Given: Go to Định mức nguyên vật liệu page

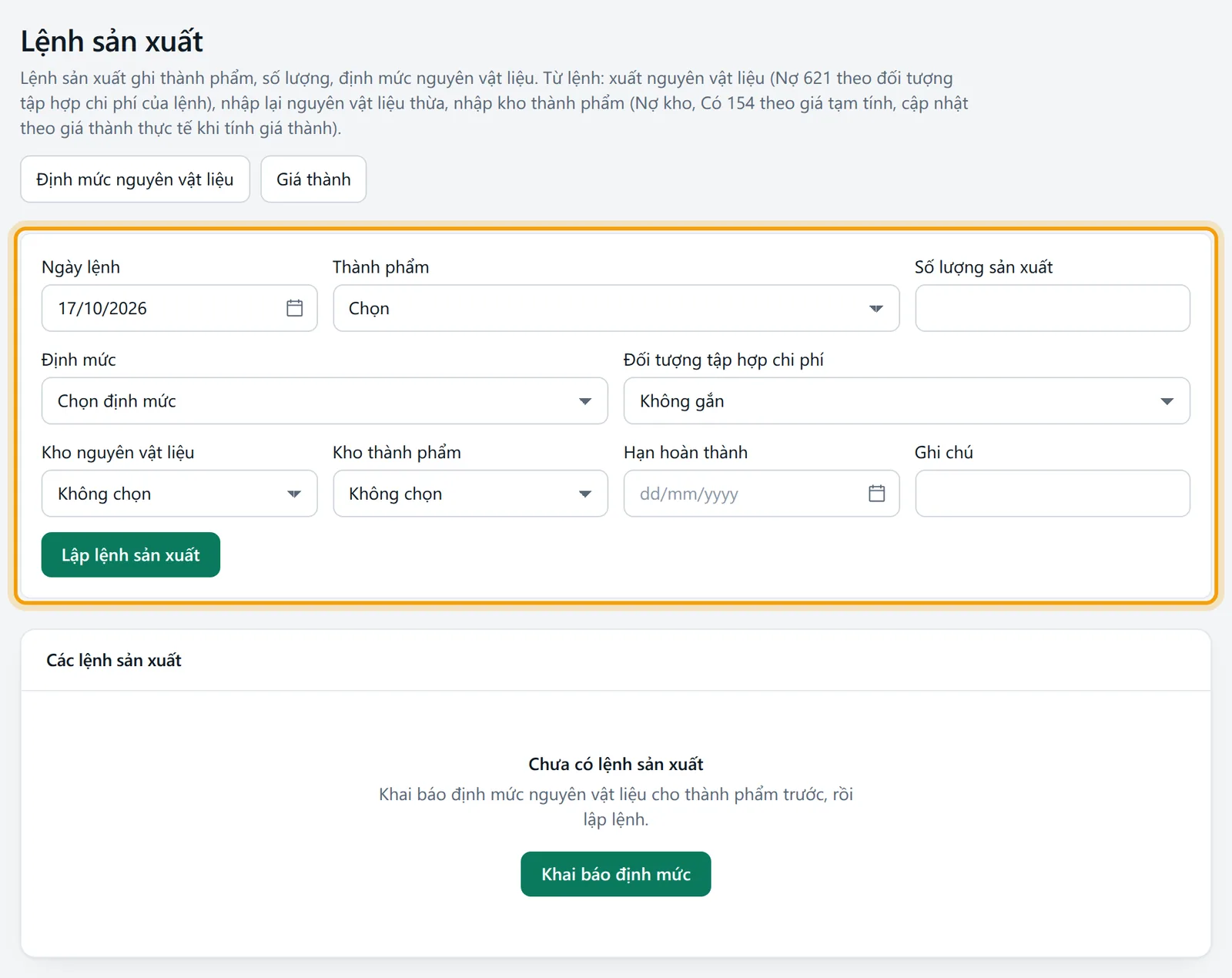Looking at the screenshot, I should [135, 179].
